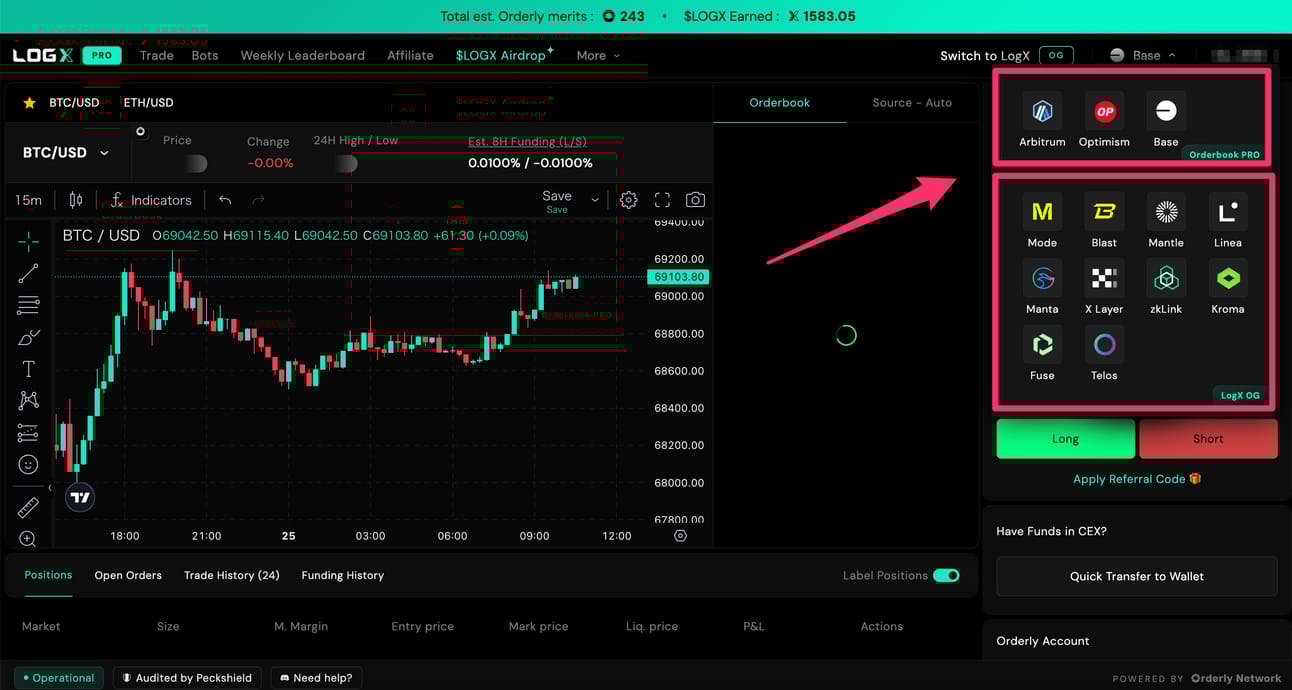The image size is (1292, 690).
Task: Open the Positions tab
Action: point(48,575)
